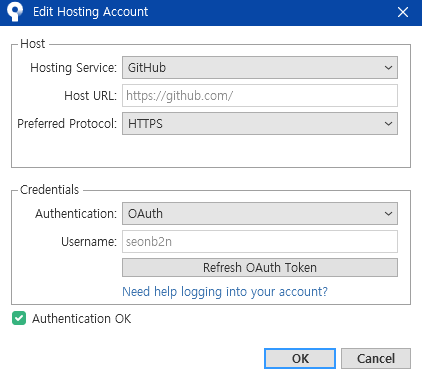Open the Need help logging in link
The width and height of the screenshot is (422, 382).
(x=225, y=292)
